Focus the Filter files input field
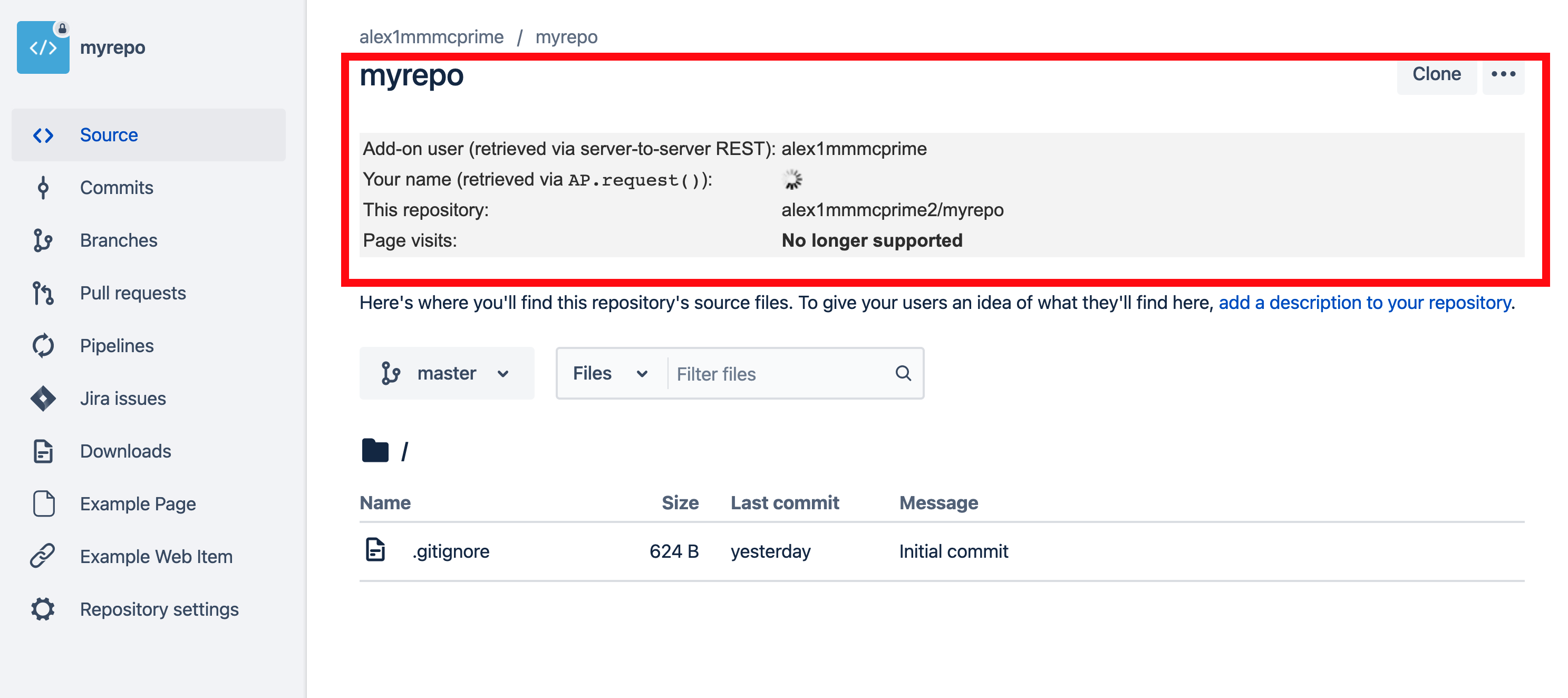 coord(780,374)
